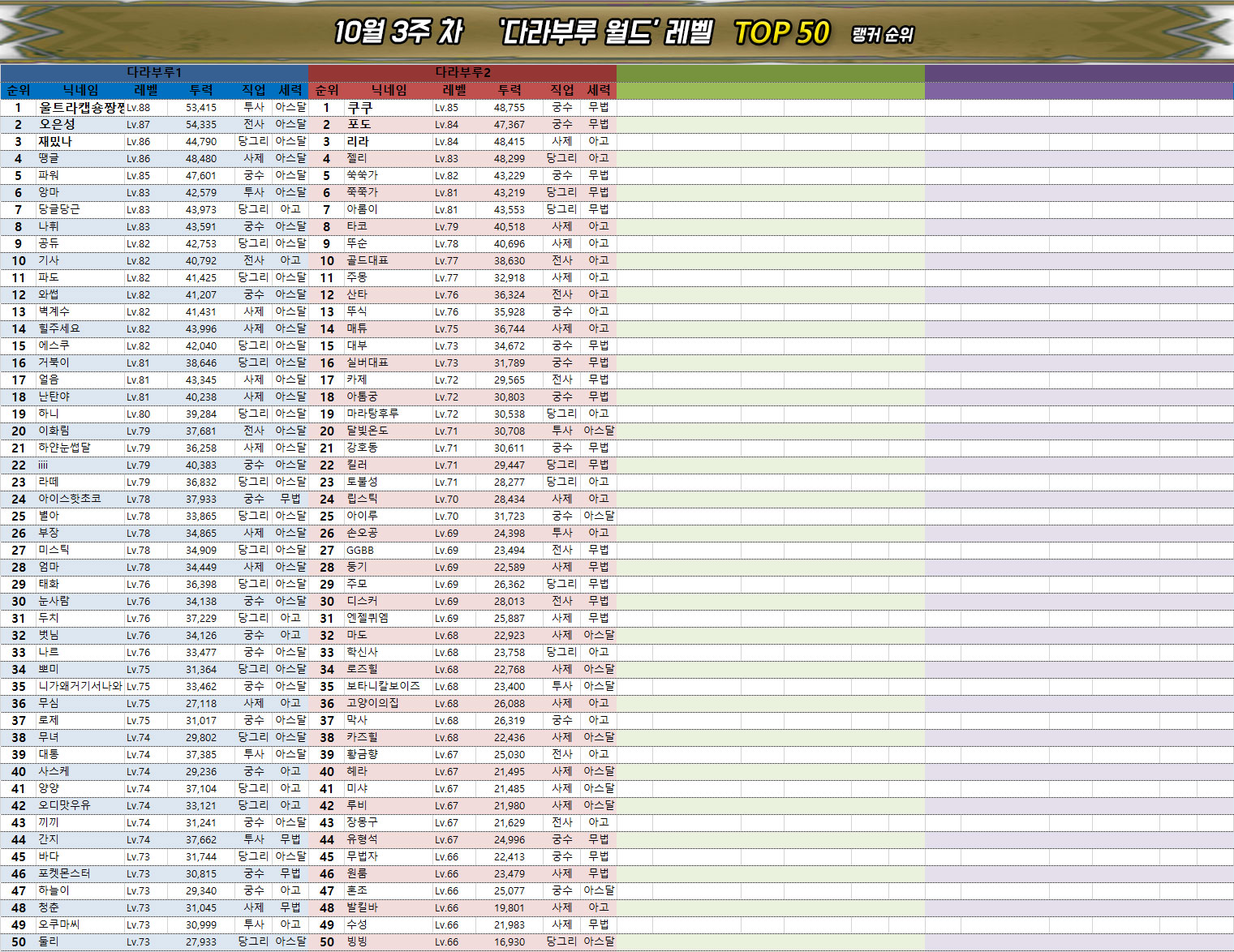Select the nickname cell 포도
This screenshot has width=1234, height=952.
click(x=359, y=124)
